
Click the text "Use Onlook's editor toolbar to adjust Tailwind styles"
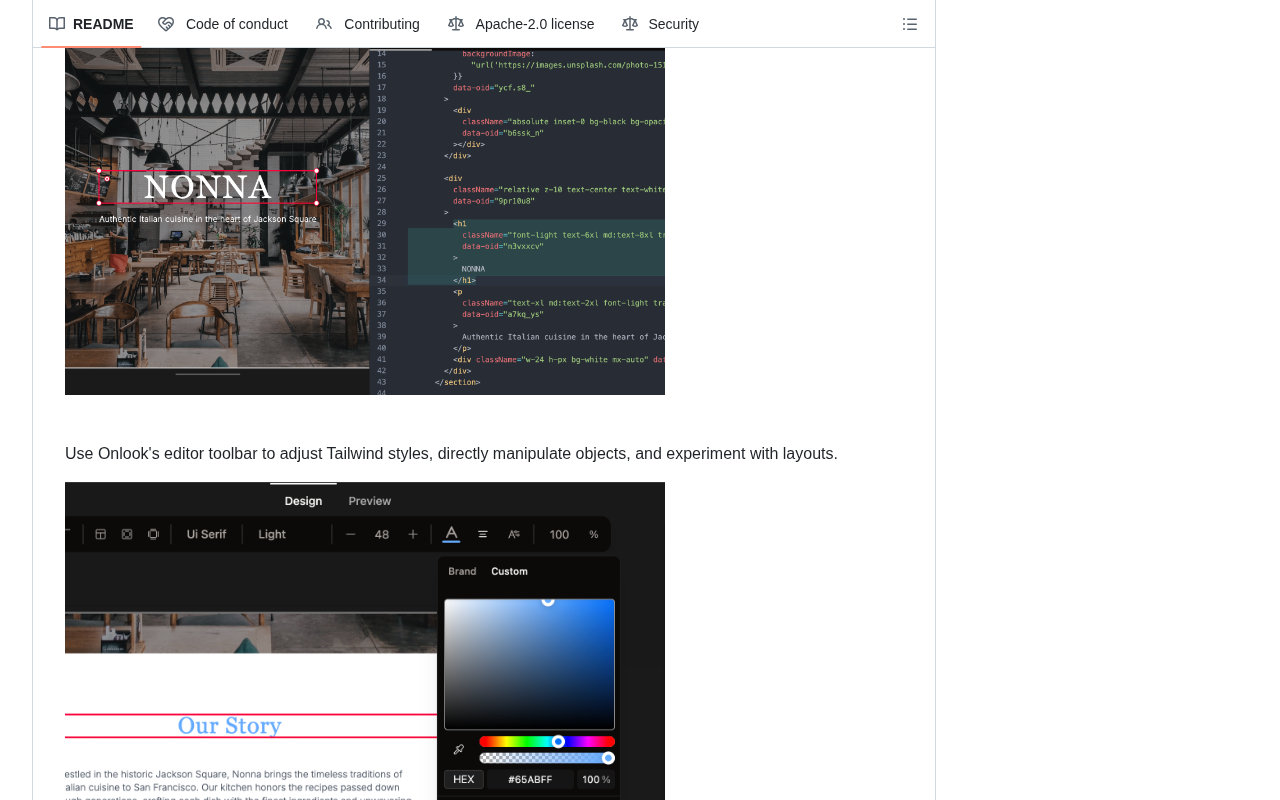tap(247, 454)
